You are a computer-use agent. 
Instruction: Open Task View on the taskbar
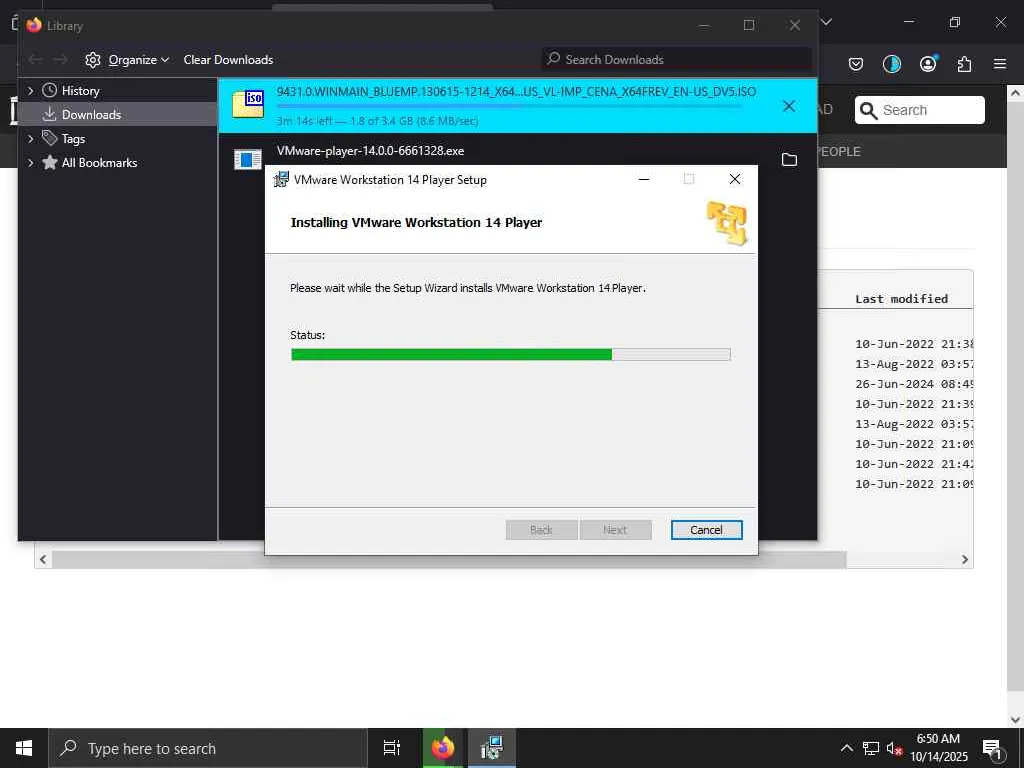[x=392, y=748]
